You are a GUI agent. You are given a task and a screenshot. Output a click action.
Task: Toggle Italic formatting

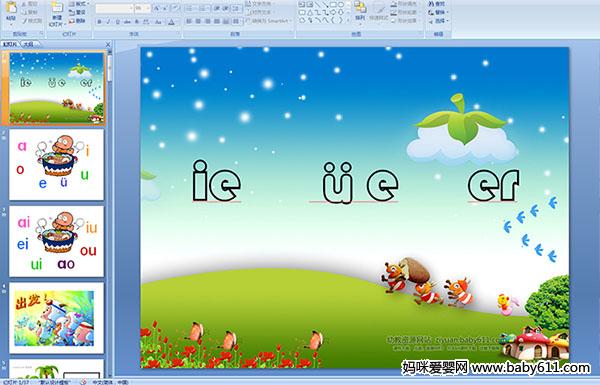click(108, 22)
